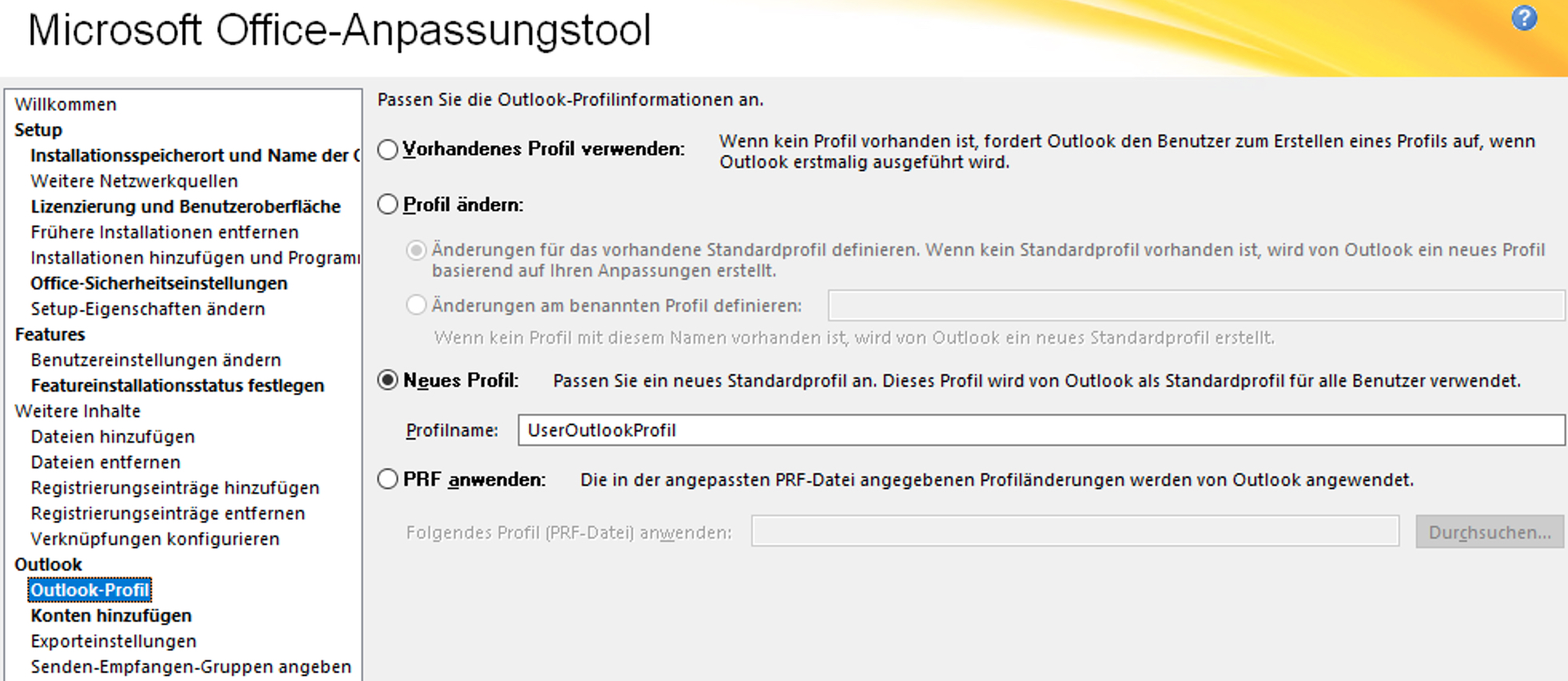Open the help question mark icon
Image resolution: width=1568 pixels, height=681 pixels.
click(1524, 18)
